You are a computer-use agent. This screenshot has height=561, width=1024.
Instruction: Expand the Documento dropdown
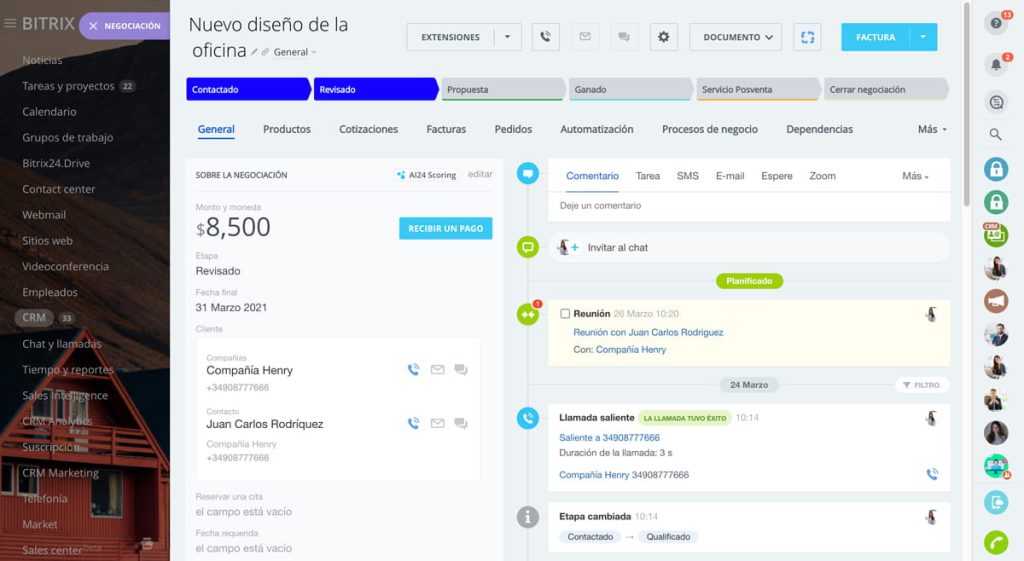point(735,37)
